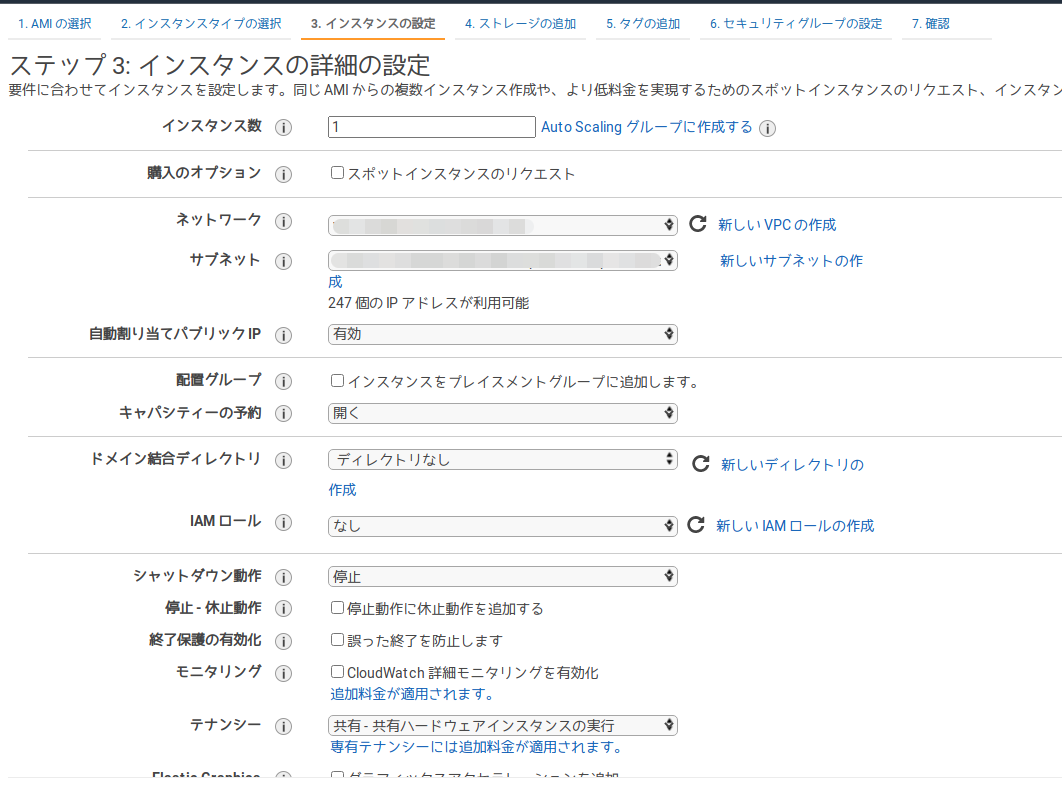Enable スポットインスタンスのリクエスト checkbox
This screenshot has width=1062, height=795.
click(x=337, y=173)
